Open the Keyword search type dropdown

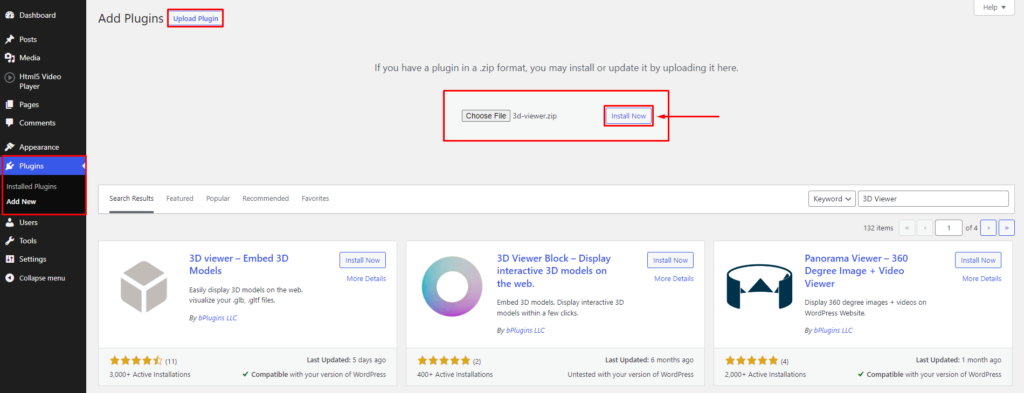[x=831, y=198]
